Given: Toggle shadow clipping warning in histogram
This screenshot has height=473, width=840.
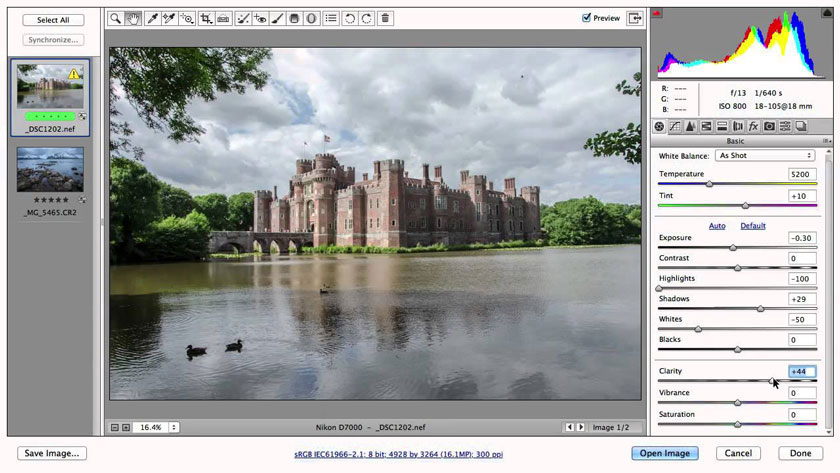Looking at the screenshot, I should point(657,13).
